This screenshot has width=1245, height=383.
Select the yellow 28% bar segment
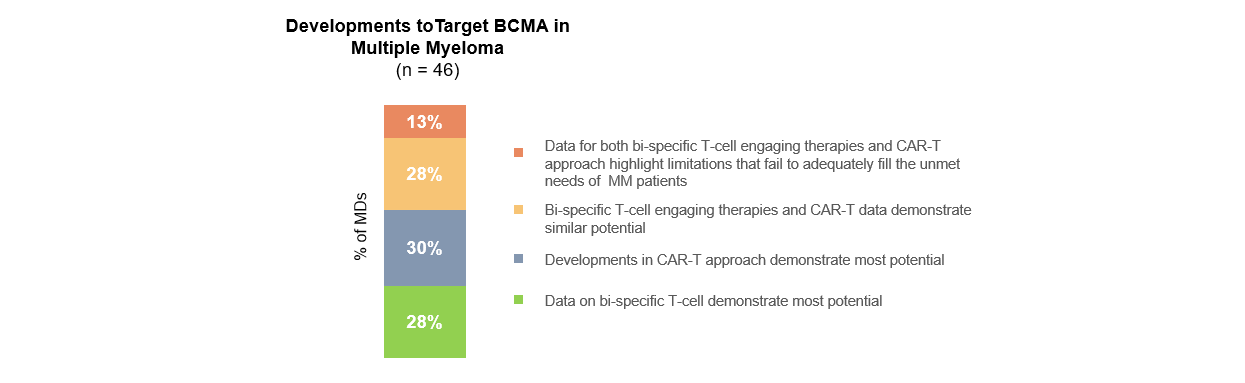425,174
